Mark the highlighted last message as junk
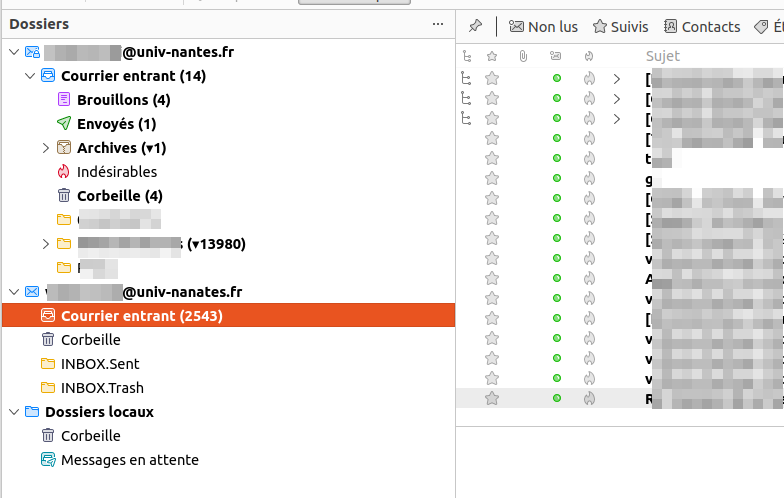 point(589,398)
